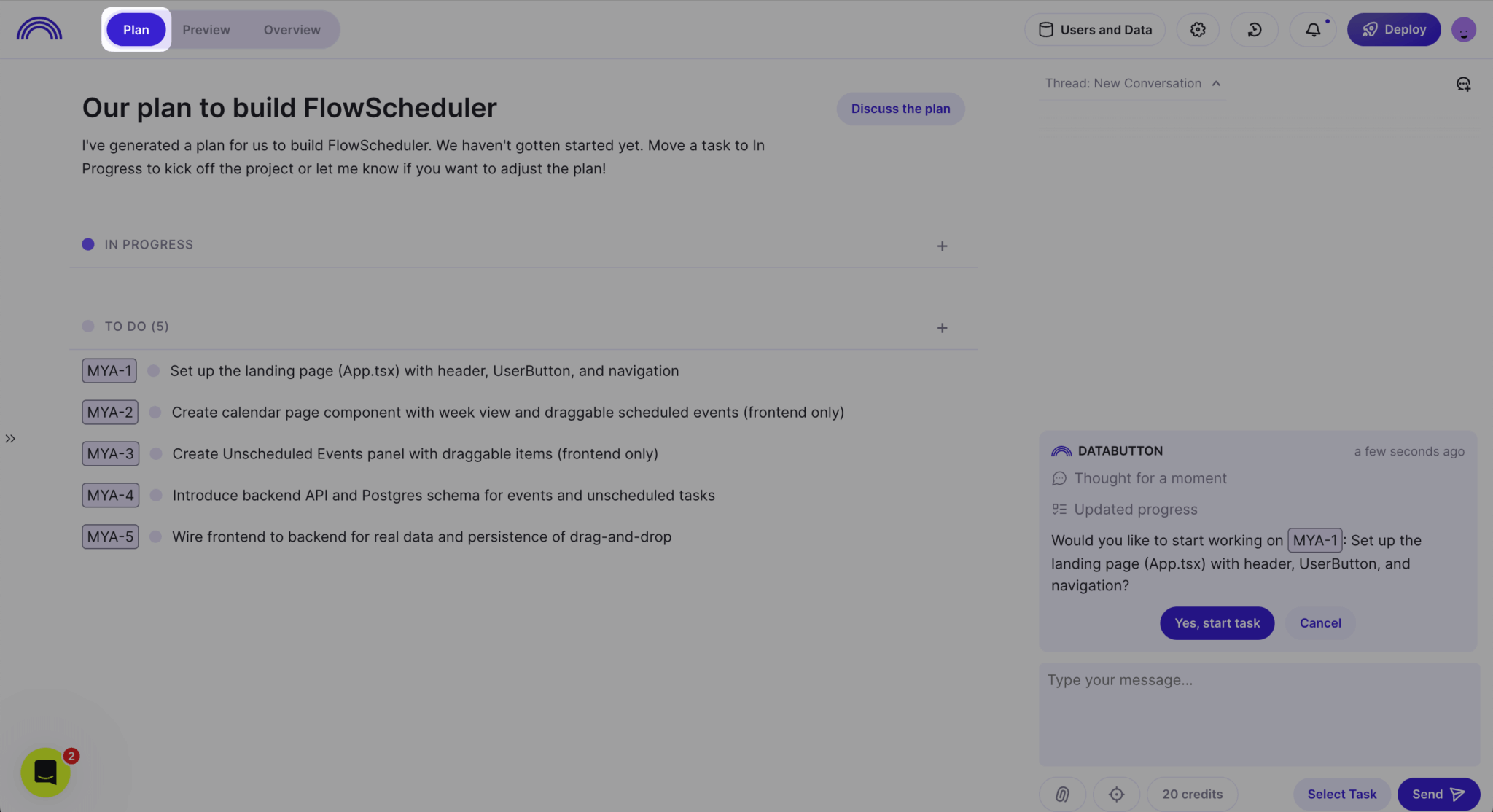Click the target selector crosshair icon
This screenshot has width=1493, height=812.
(1117, 794)
